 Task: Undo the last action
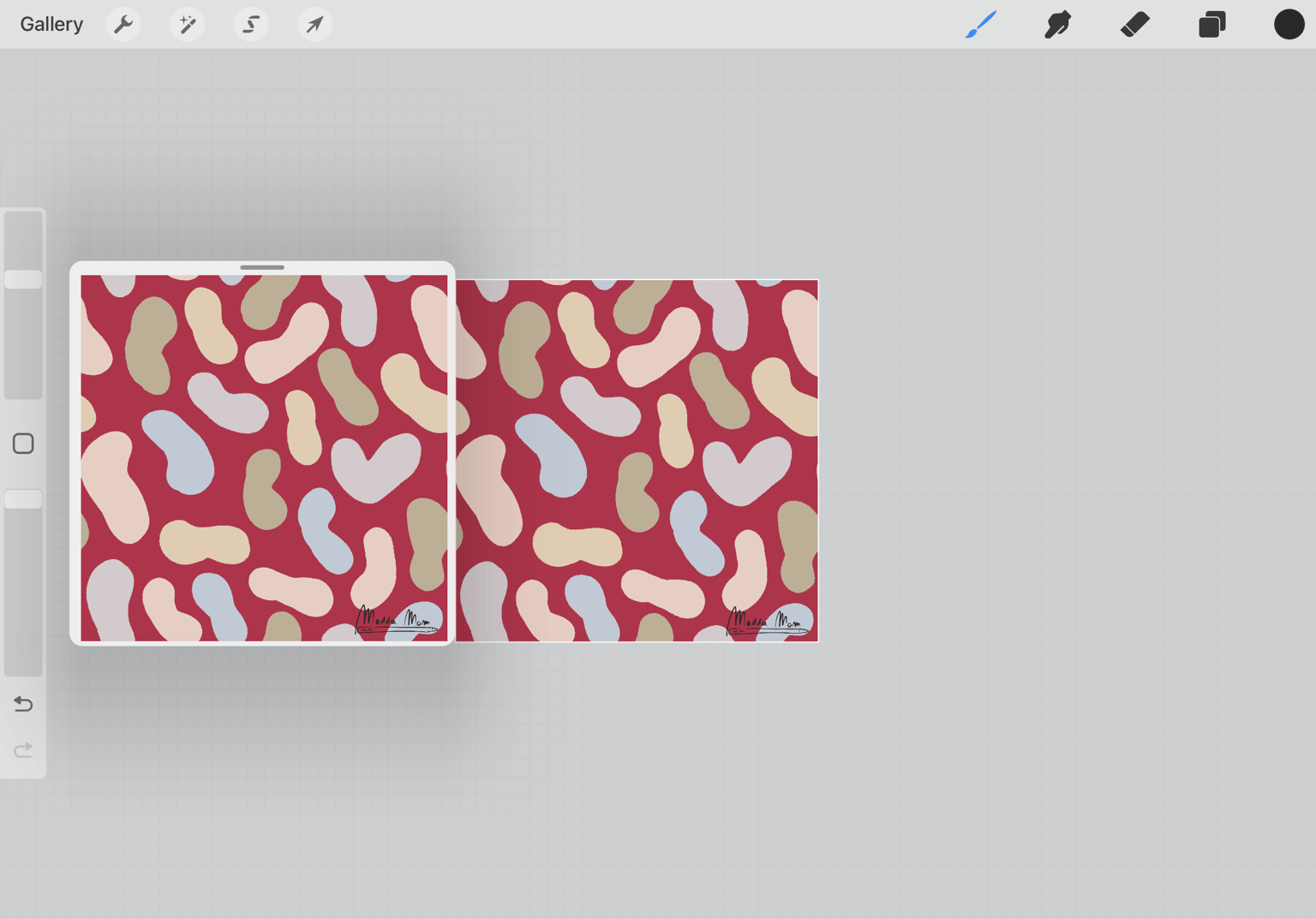pos(23,704)
